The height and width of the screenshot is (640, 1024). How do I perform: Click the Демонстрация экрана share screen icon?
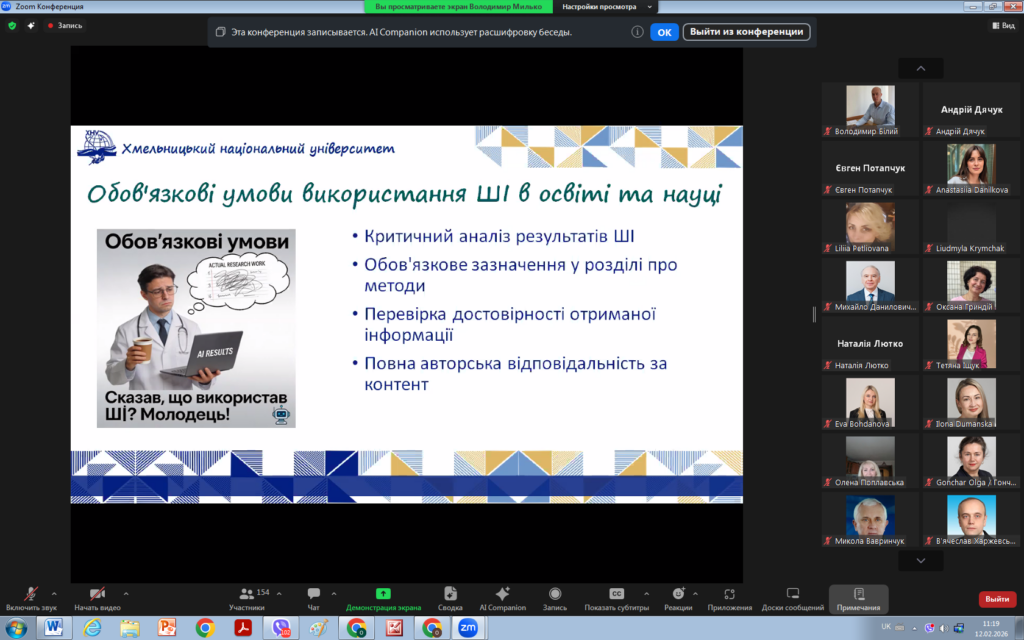click(383, 594)
